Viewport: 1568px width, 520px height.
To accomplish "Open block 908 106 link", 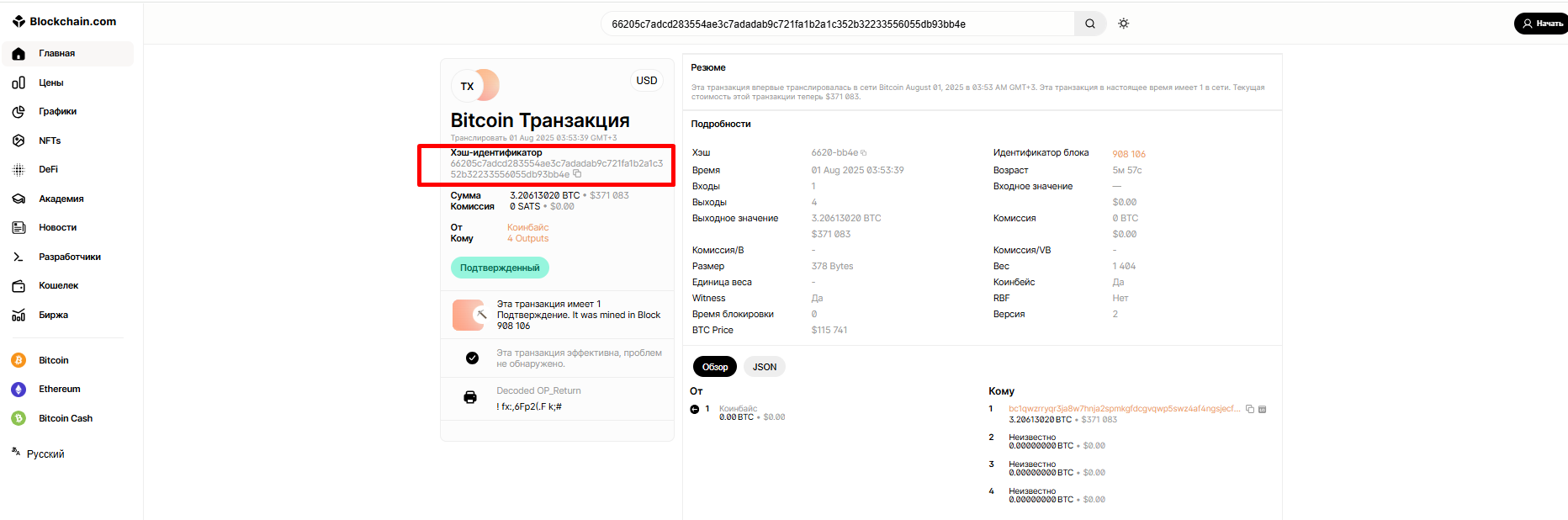I will click(1129, 154).
